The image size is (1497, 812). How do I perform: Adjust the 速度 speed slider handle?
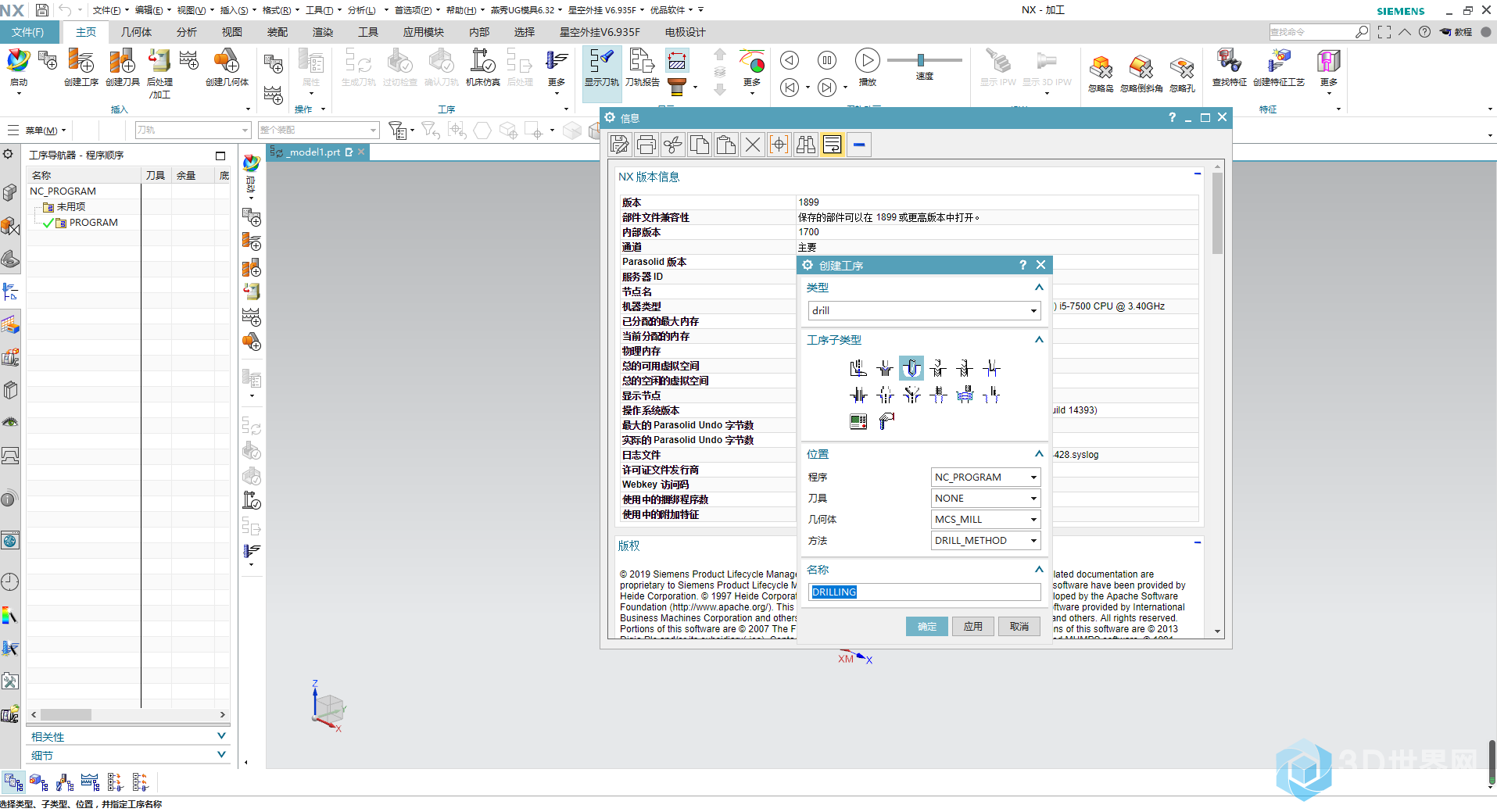click(x=921, y=59)
